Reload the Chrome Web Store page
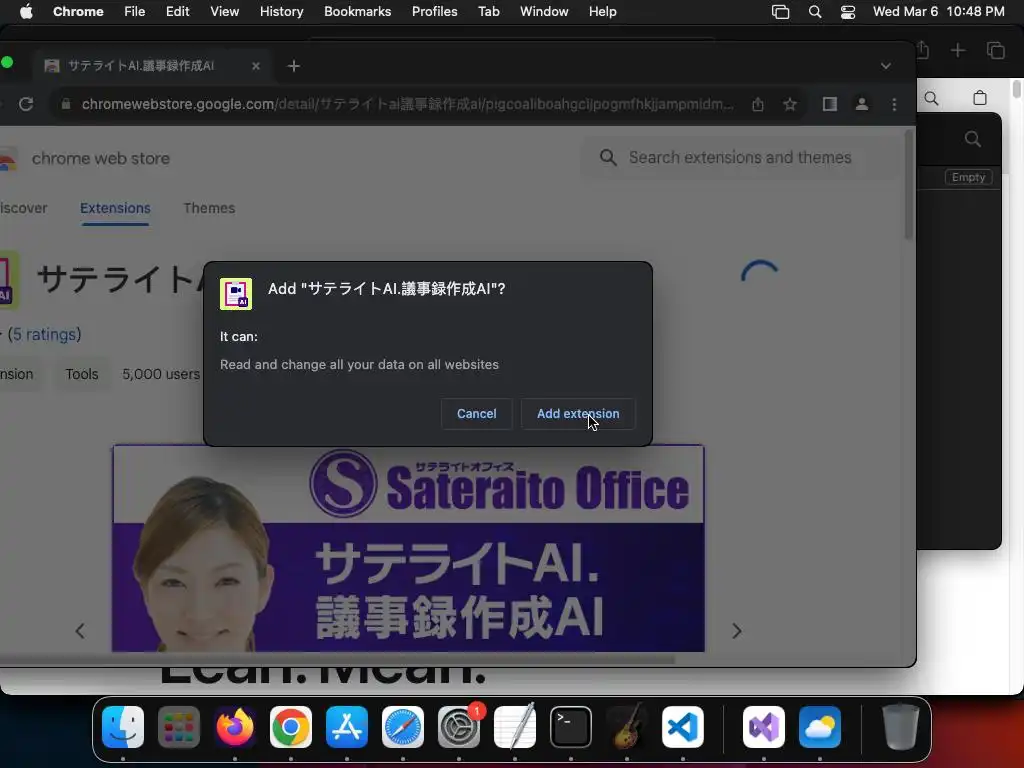The image size is (1024, 768). coord(25,104)
